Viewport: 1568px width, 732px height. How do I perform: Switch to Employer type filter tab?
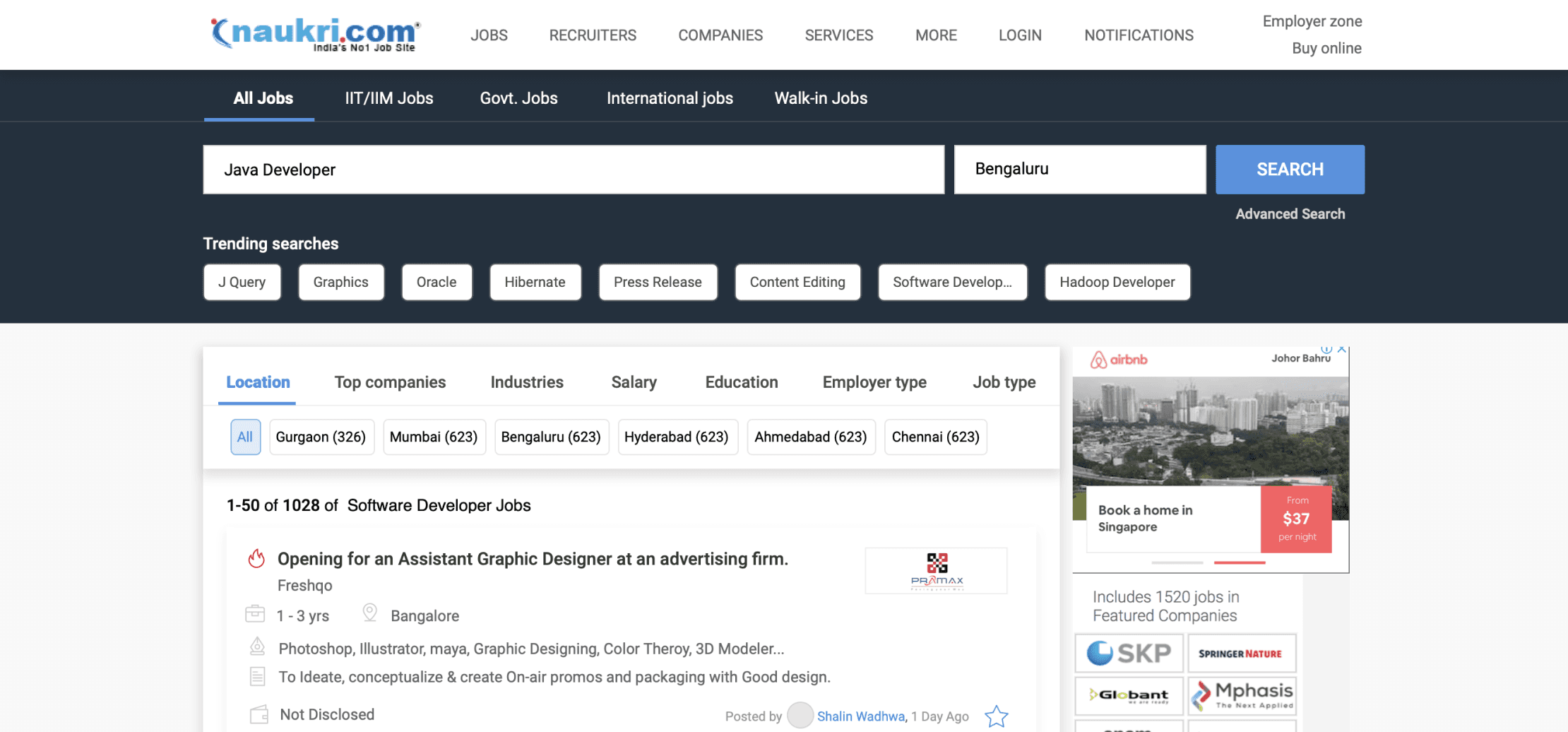point(874,382)
